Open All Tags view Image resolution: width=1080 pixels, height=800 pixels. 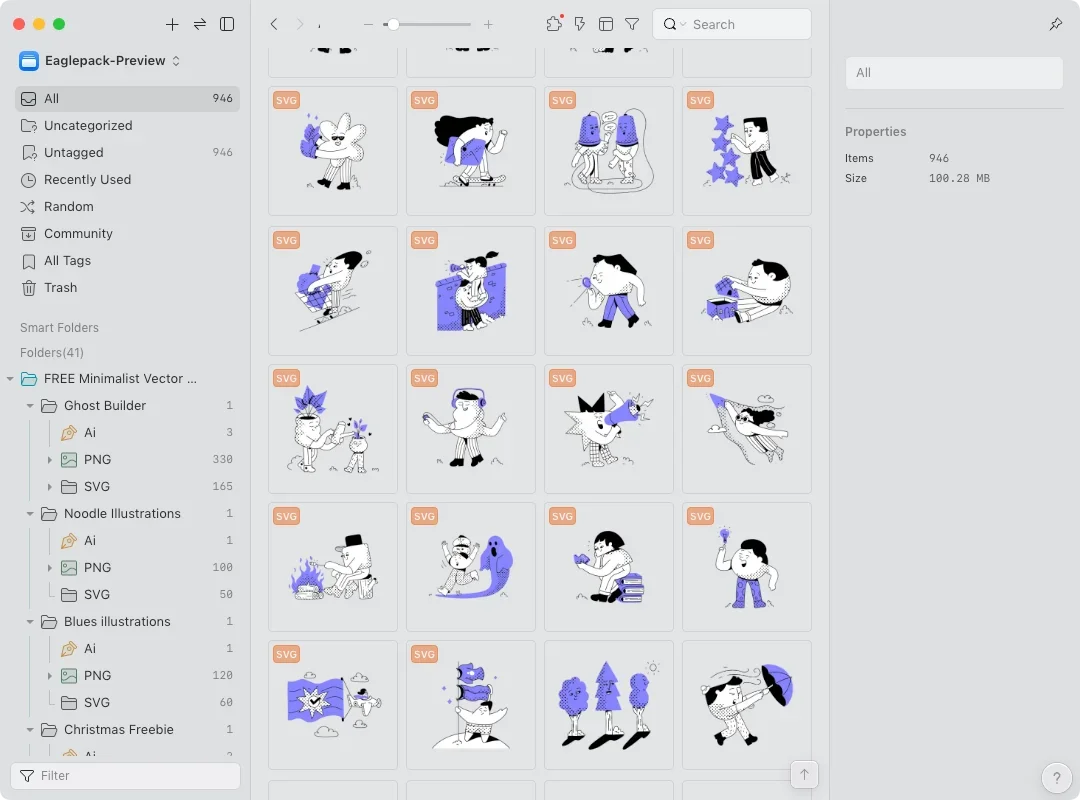[x=127, y=260]
